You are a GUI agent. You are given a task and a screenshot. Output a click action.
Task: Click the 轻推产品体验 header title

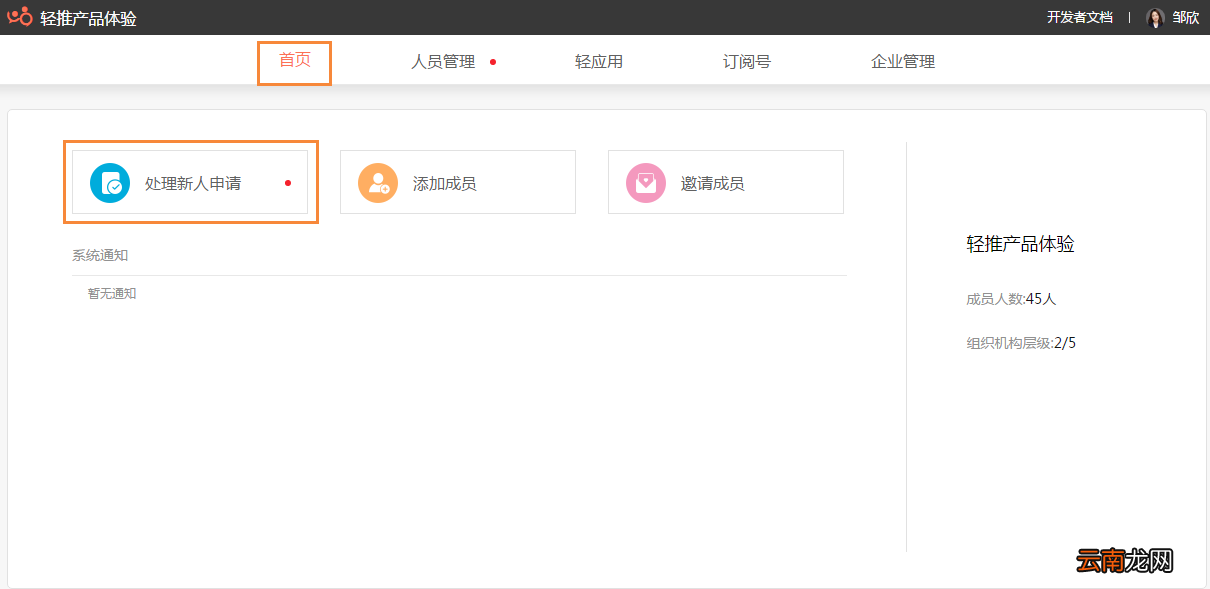pos(89,18)
